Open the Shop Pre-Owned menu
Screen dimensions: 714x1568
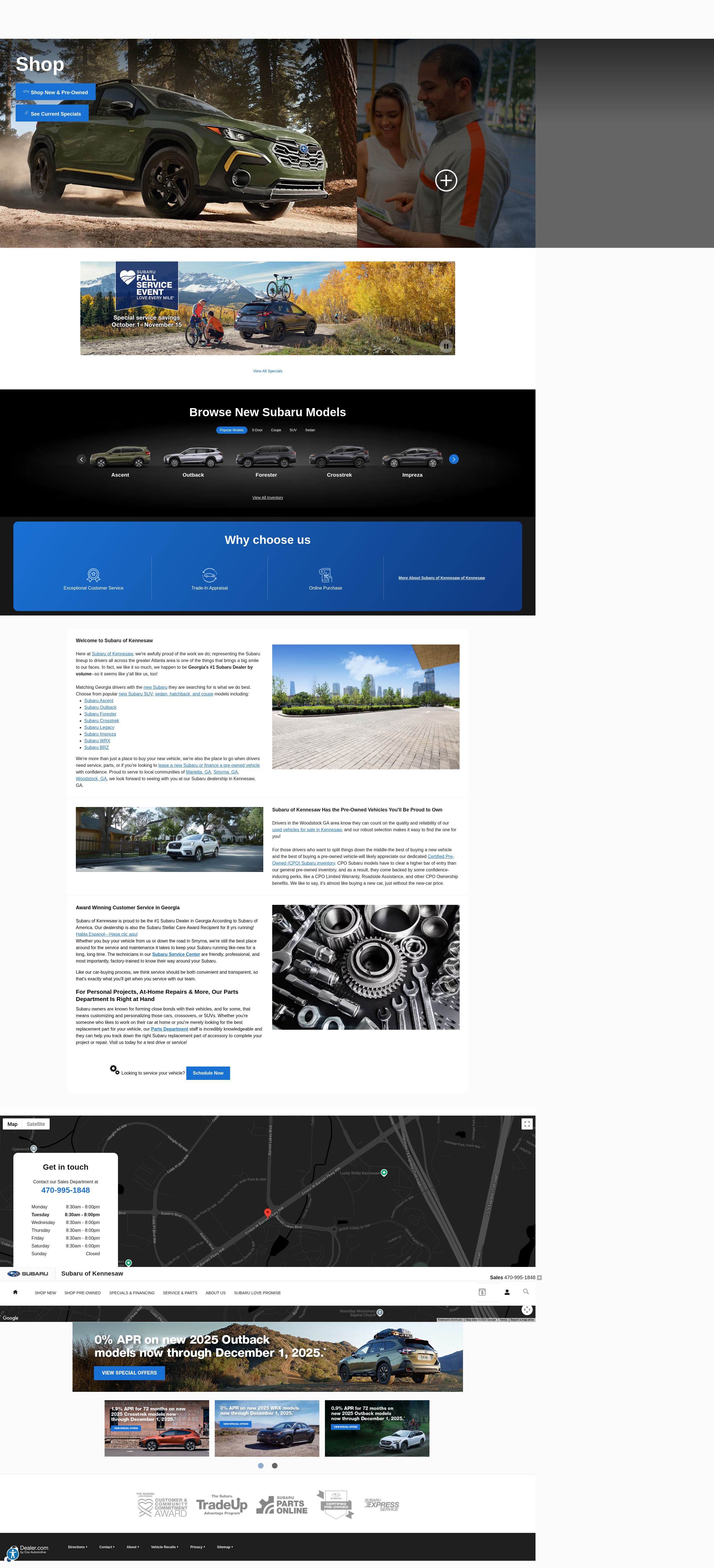tap(82, 1293)
